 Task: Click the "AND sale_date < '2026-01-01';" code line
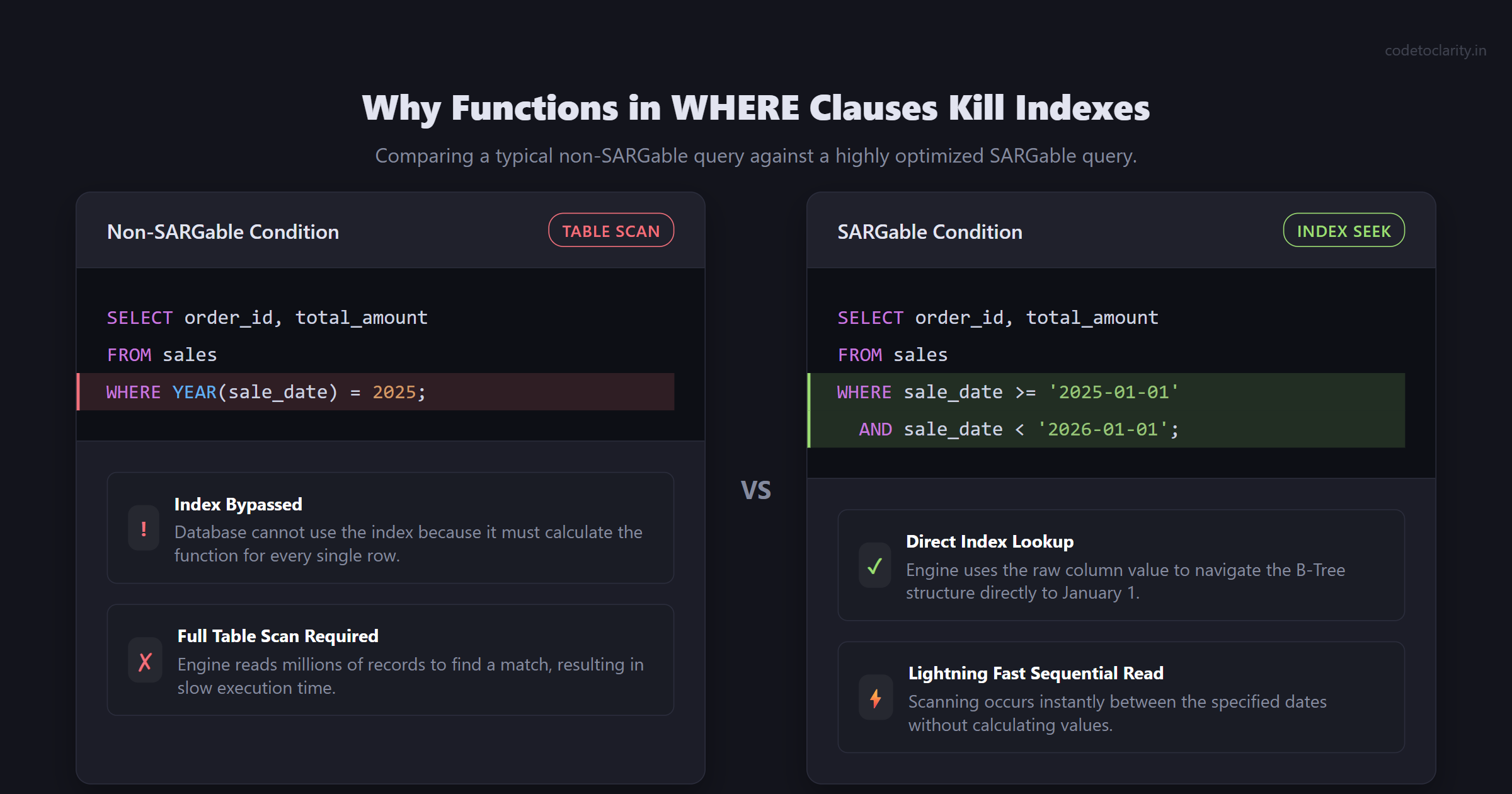[x=1106, y=429]
